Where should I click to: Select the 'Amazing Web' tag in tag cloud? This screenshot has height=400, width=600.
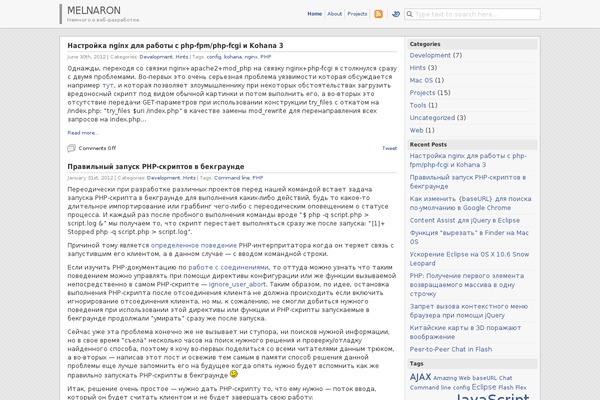pos(452,378)
